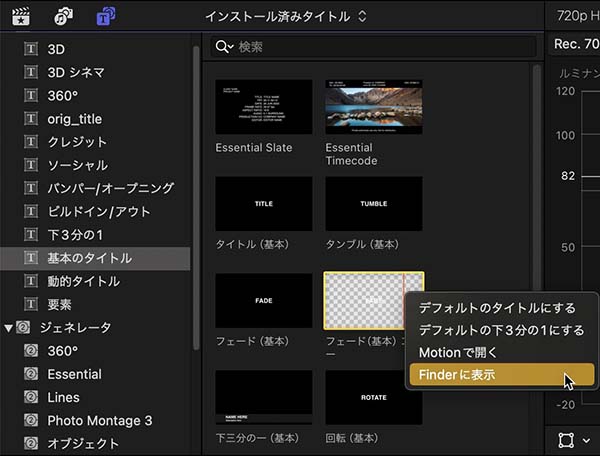
Task: Select クレジット category in sidebar
Action: pyautogui.click(x=77, y=142)
